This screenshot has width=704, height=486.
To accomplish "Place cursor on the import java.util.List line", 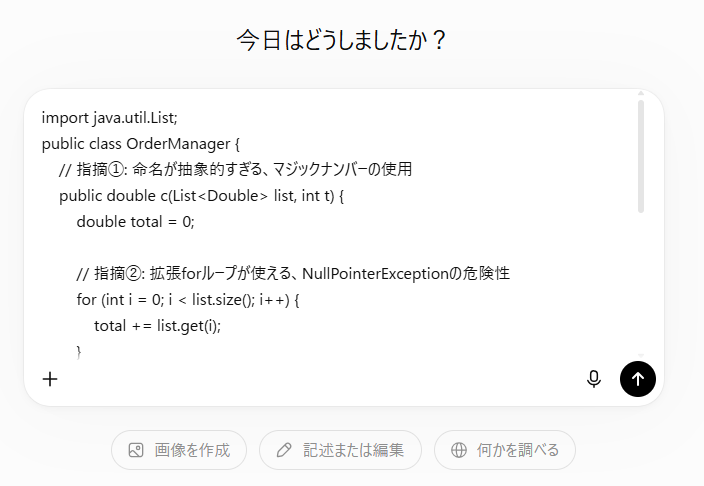I will pos(110,118).
